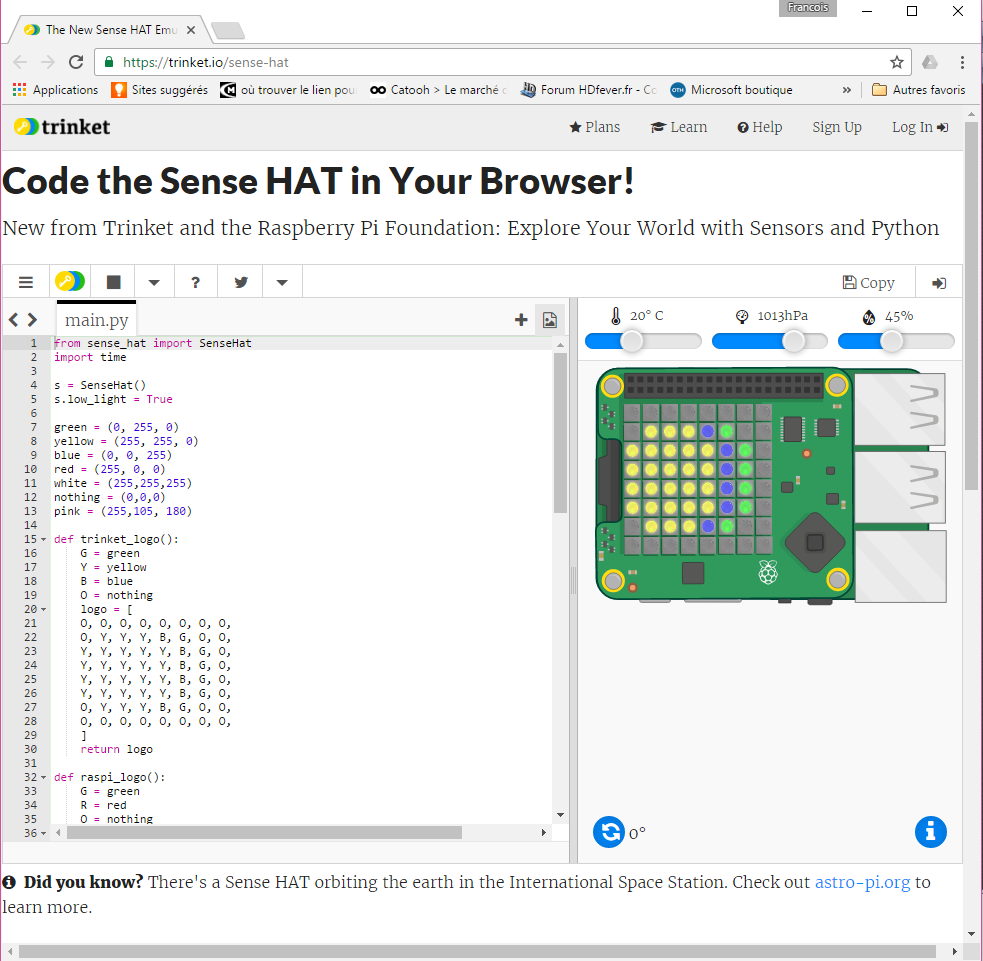Viewport: 983px width, 961px height.
Task: Open the Help menu
Action: 759,127
